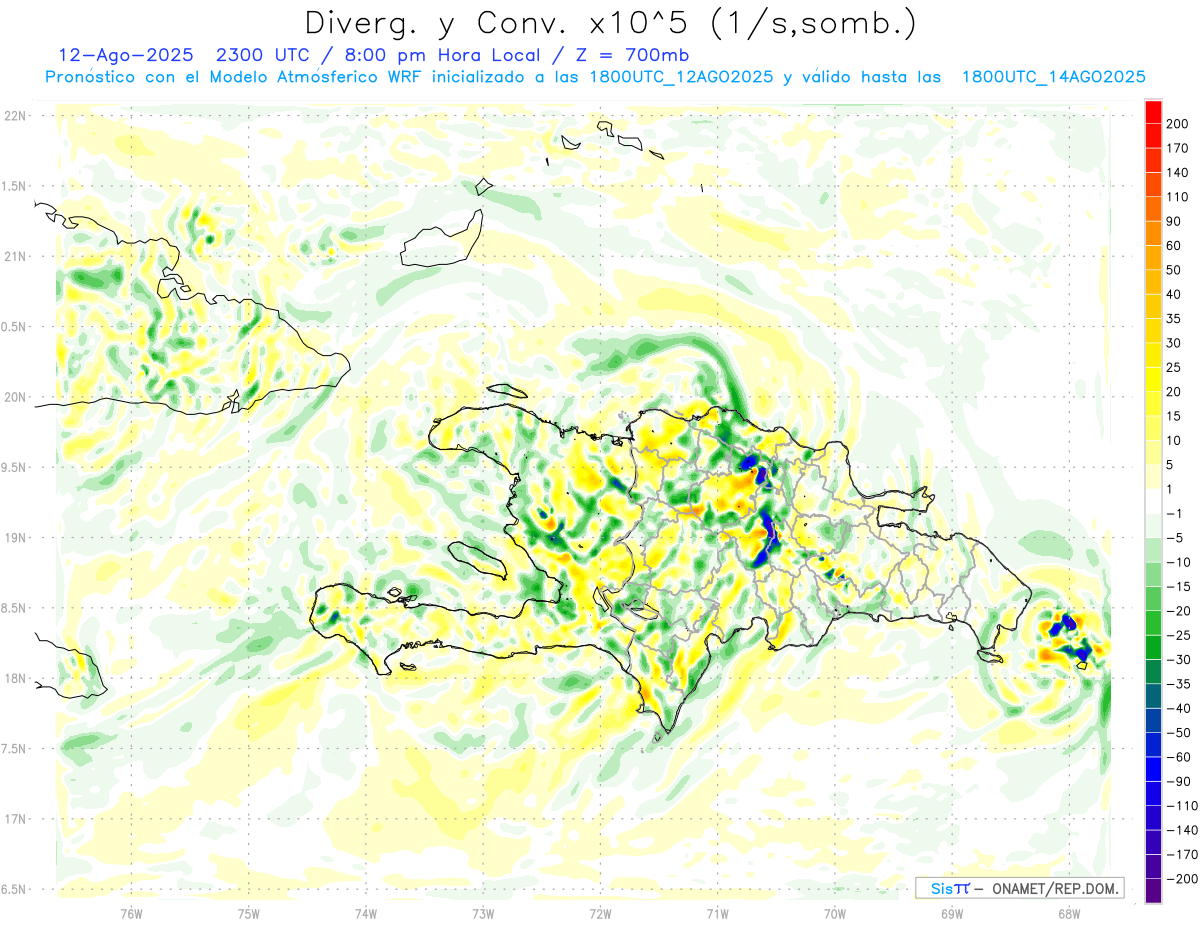Click the '70W' longitude label

pos(834,913)
